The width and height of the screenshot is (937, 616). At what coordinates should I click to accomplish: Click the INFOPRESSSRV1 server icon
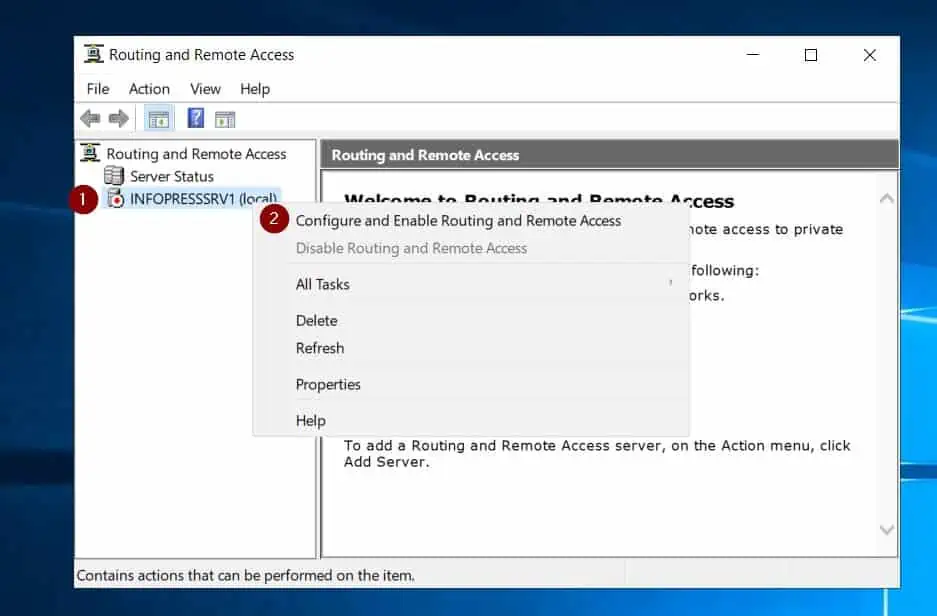115,198
